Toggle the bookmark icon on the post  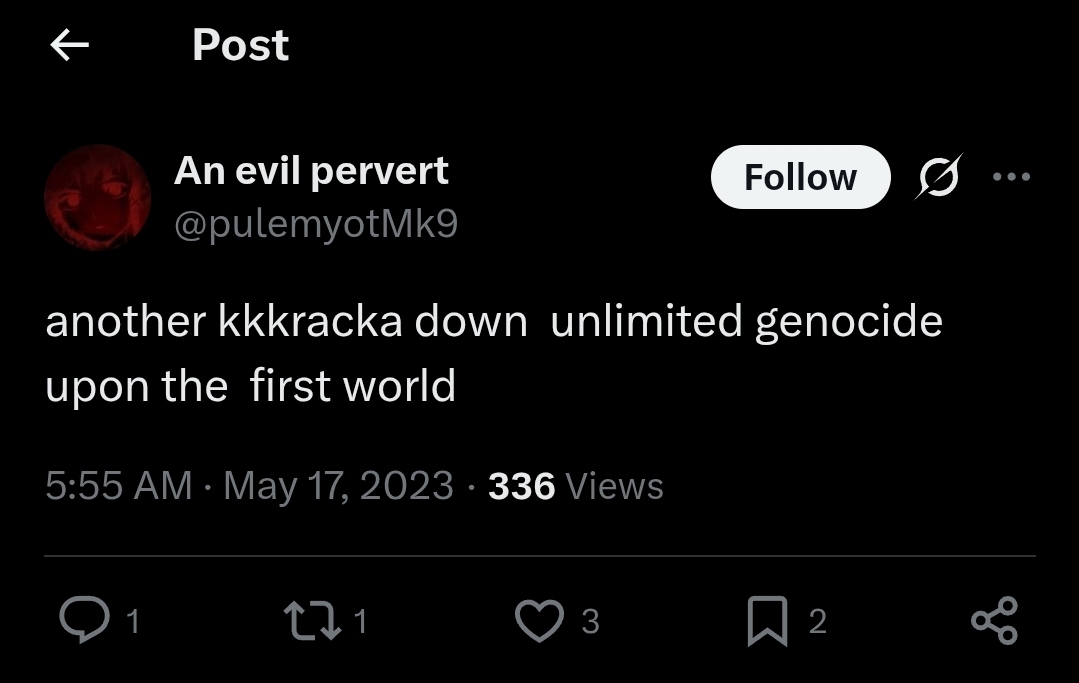click(x=767, y=621)
